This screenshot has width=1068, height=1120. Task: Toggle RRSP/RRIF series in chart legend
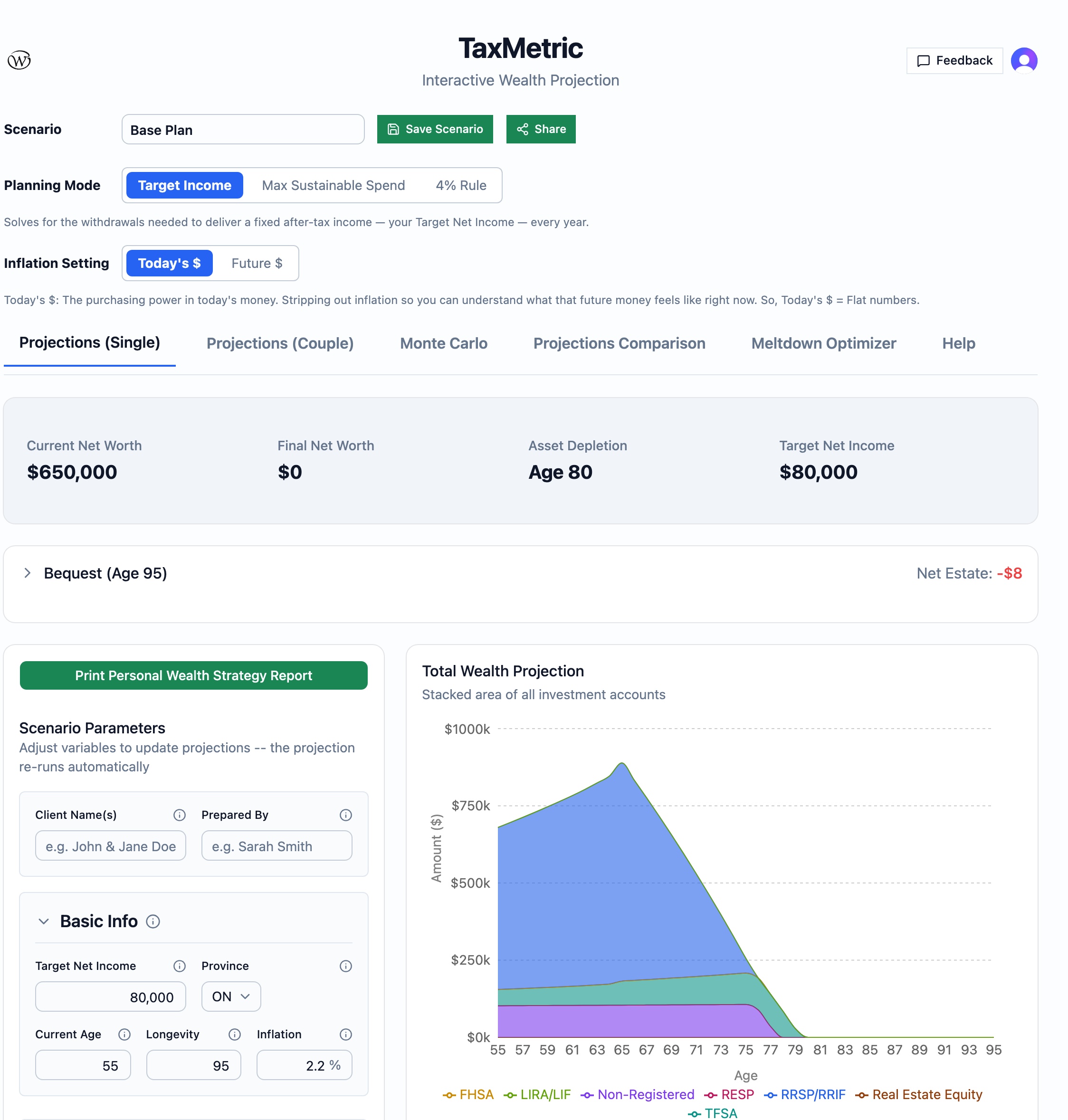[x=804, y=1094]
